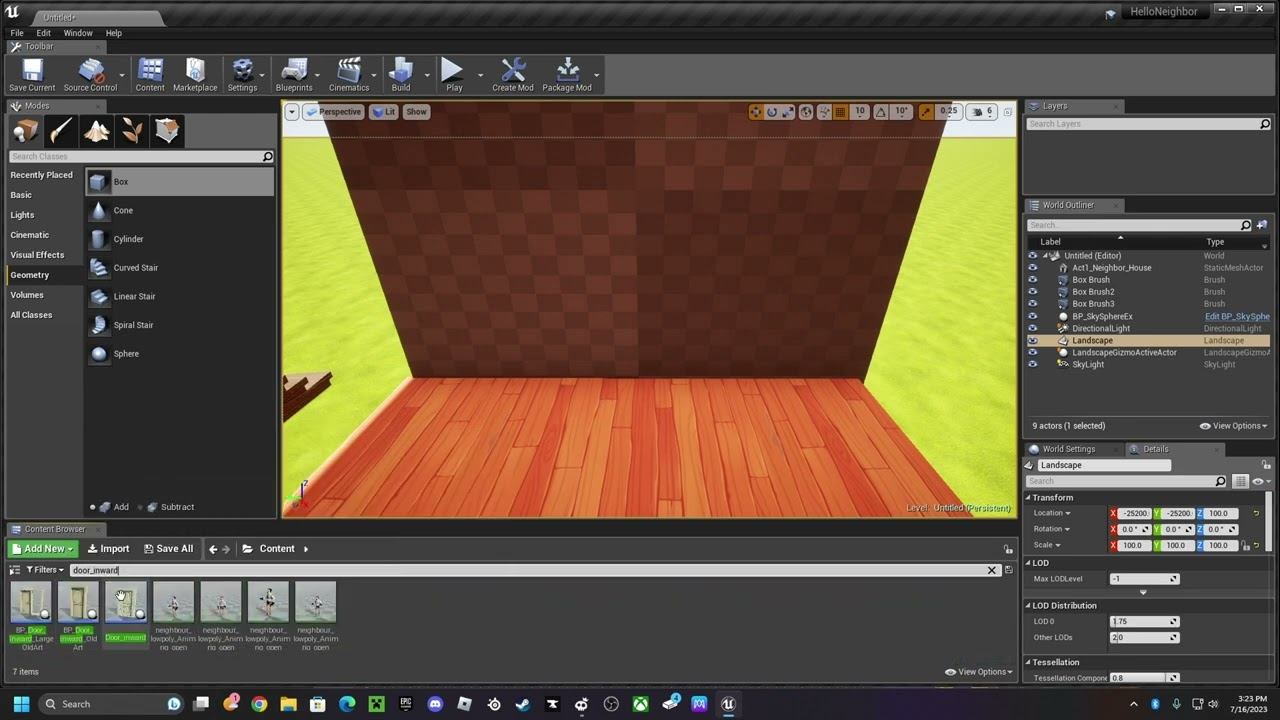The image size is (1280, 720).
Task: Open Source Control from the toolbar
Action: (x=90, y=75)
